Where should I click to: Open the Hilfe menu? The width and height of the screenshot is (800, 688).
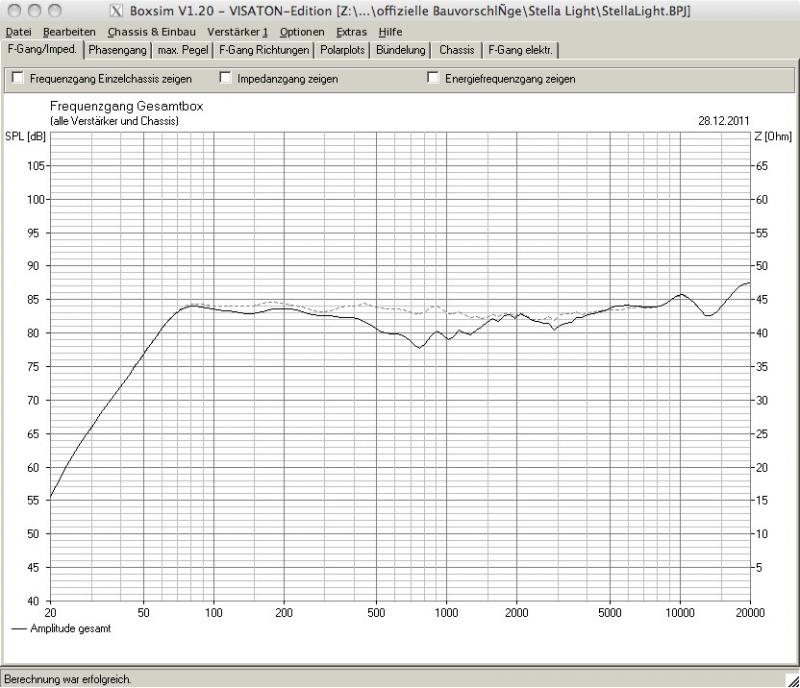[x=390, y=32]
